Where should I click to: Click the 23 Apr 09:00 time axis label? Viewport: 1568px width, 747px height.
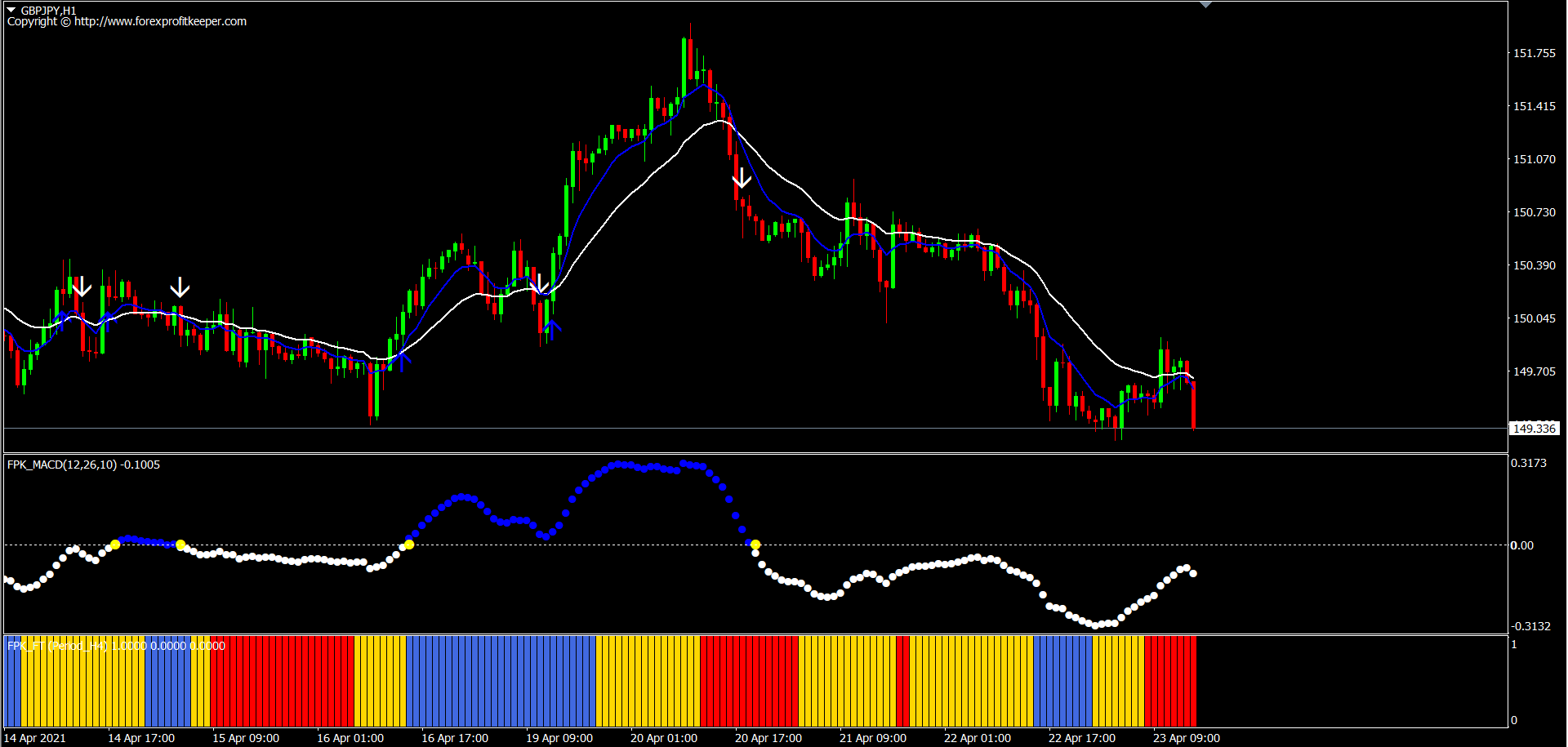coord(1186,738)
